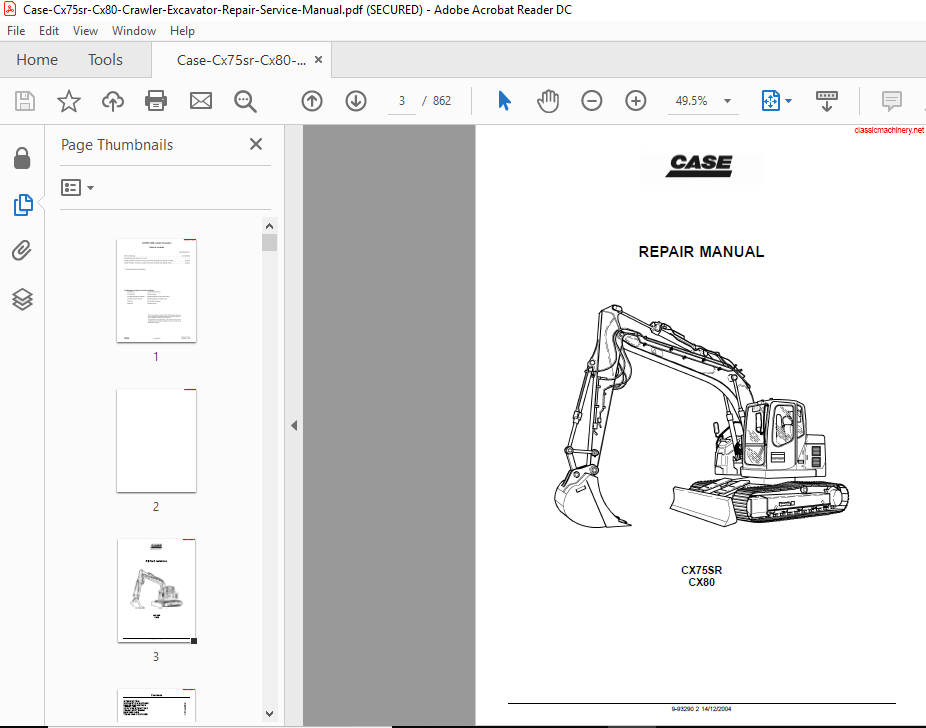This screenshot has width=926, height=728.
Task: Click the excavator illustration on page
Action: (x=701, y=416)
